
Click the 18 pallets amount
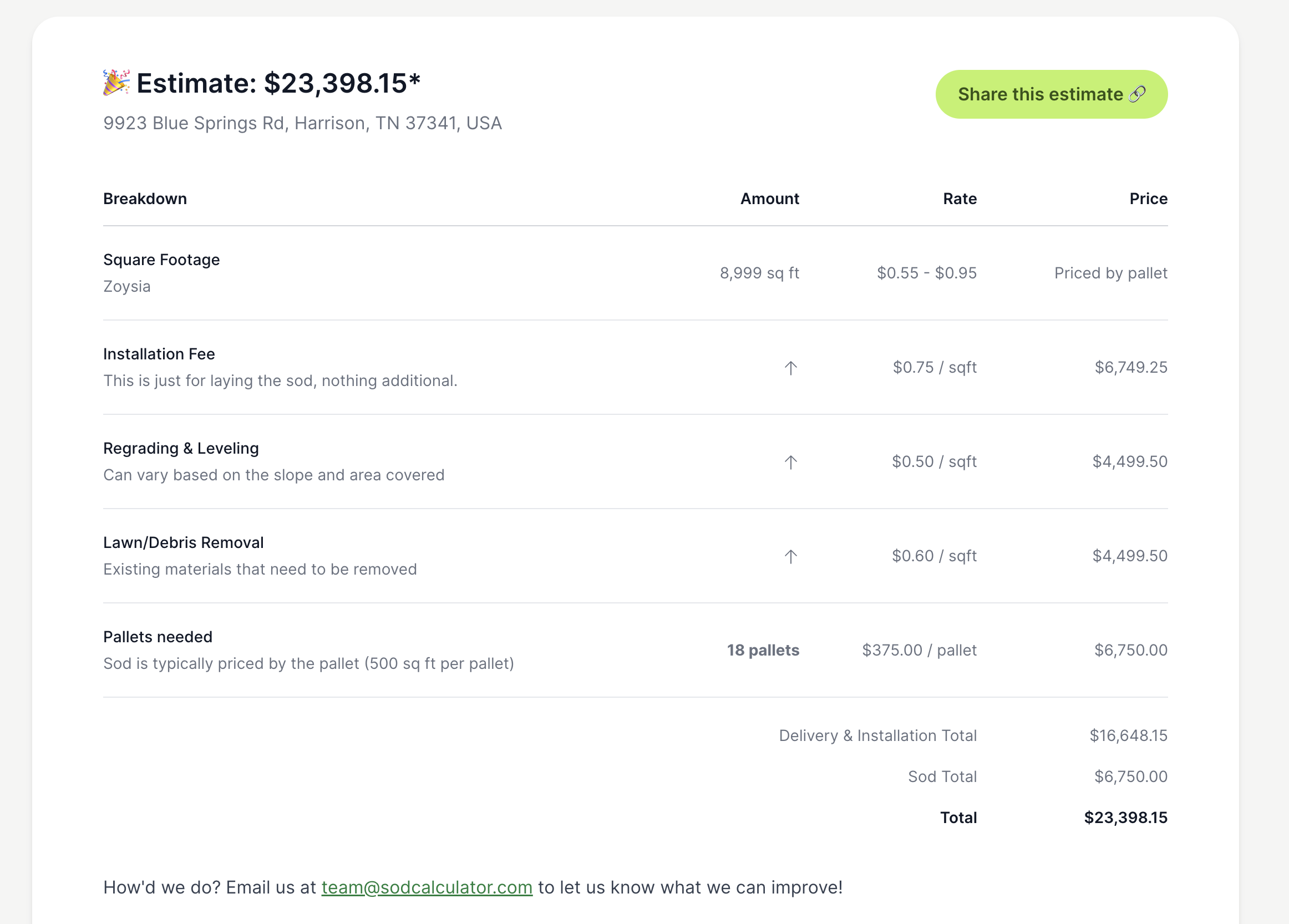click(763, 650)
